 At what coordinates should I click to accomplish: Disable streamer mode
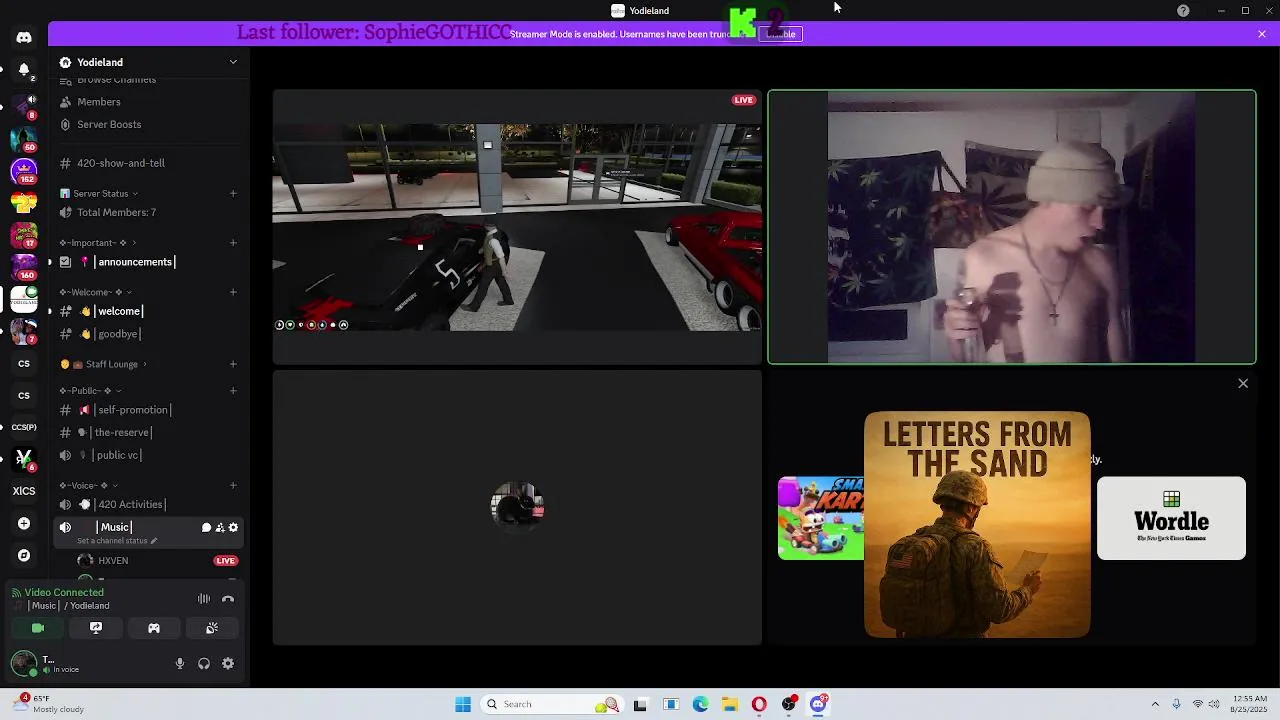(781, 34)
